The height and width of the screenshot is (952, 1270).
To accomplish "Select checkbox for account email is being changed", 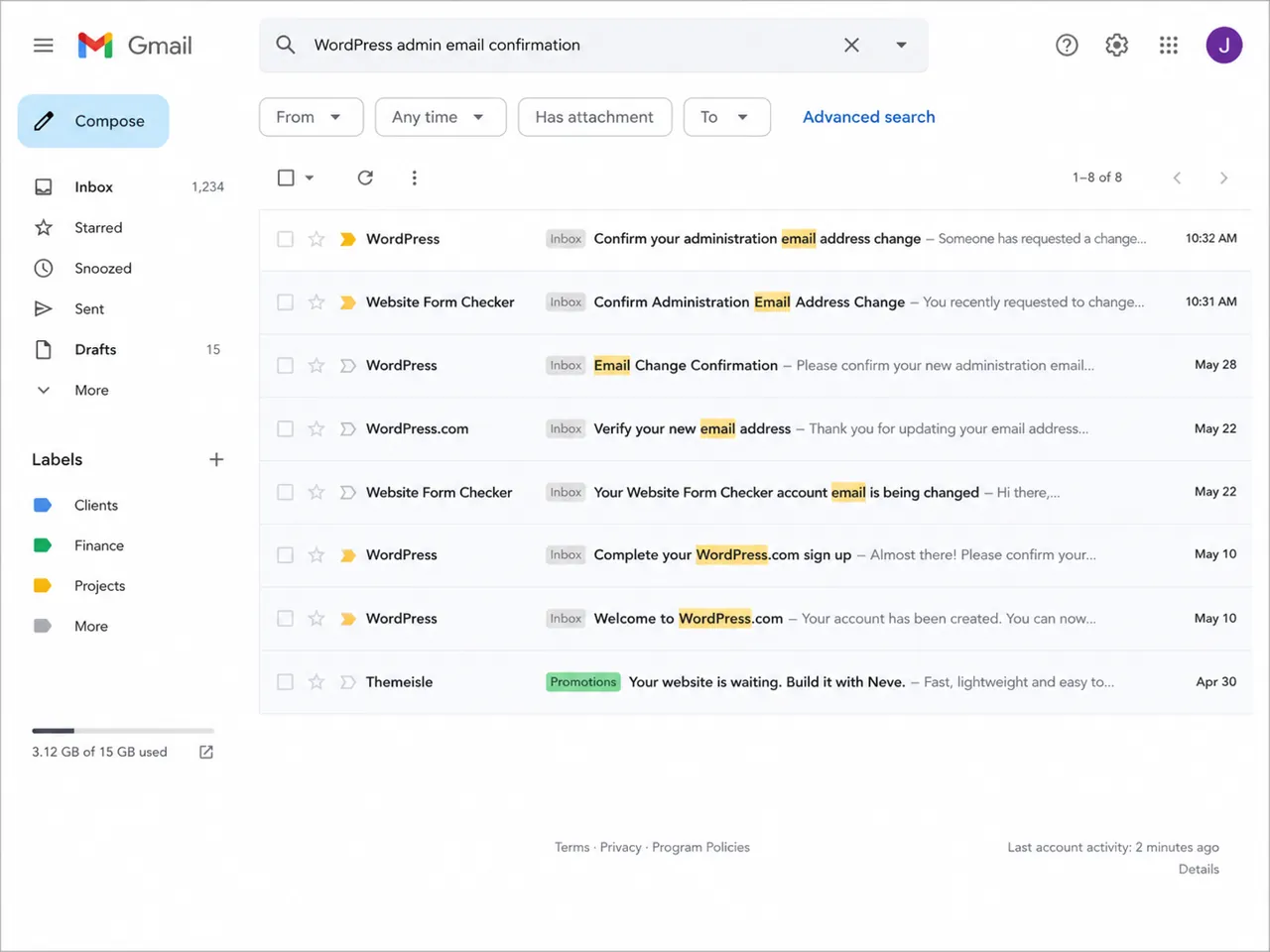I will pos(286,492).
